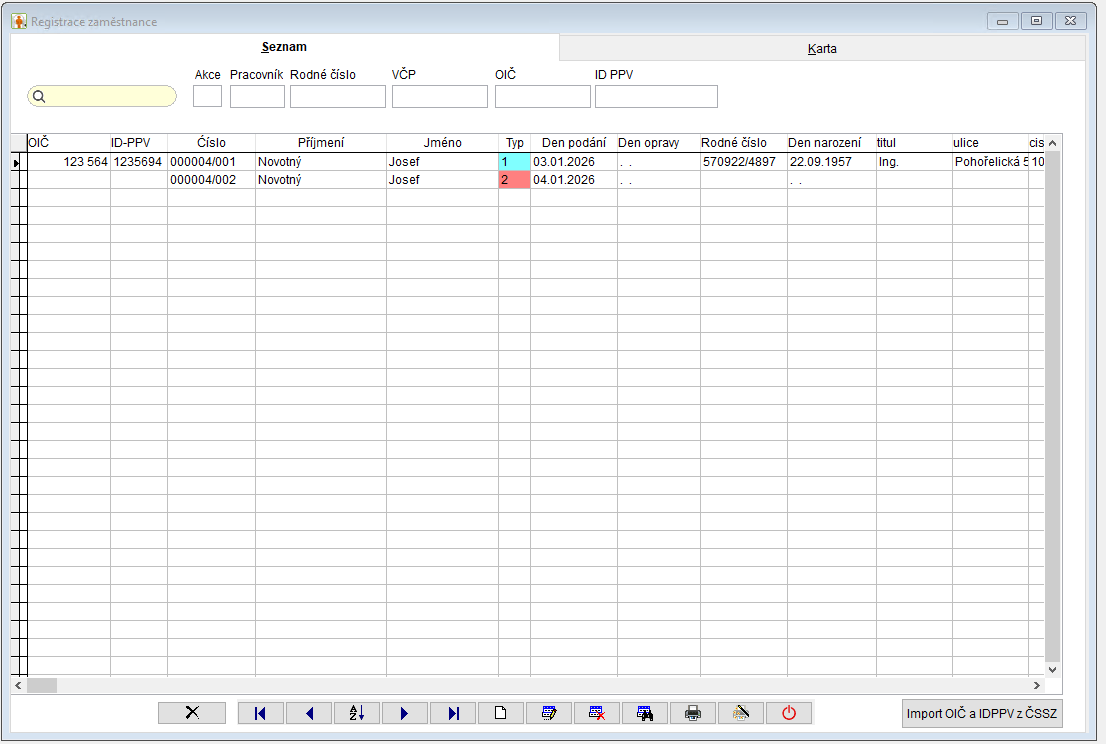Select the red Typ 2 cell
Image resolution: width=1106 pixels, height=744 pixels.
(514, 180)
